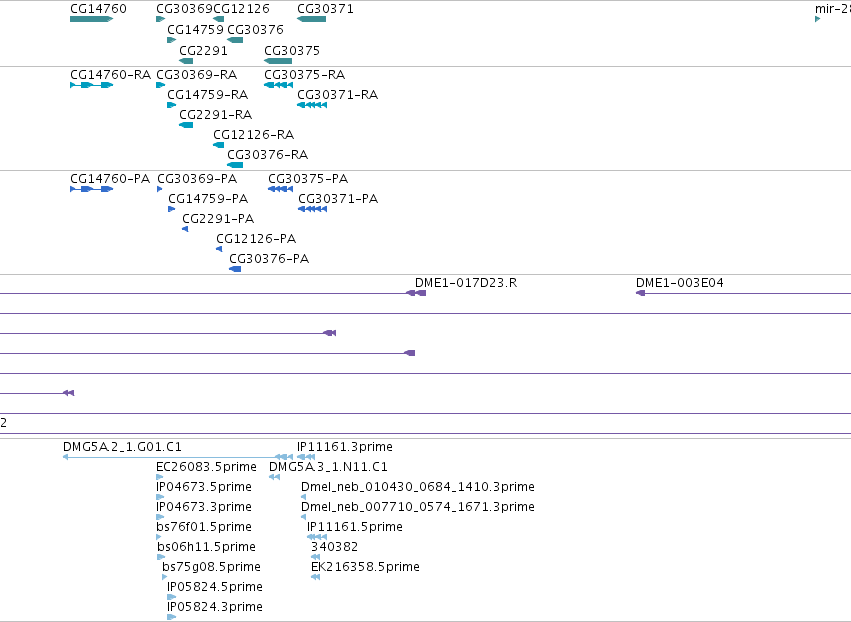Open the CG30369-RA transcript
The width and height of the screenshot is (851, 622).
click(x=161, y=85)
